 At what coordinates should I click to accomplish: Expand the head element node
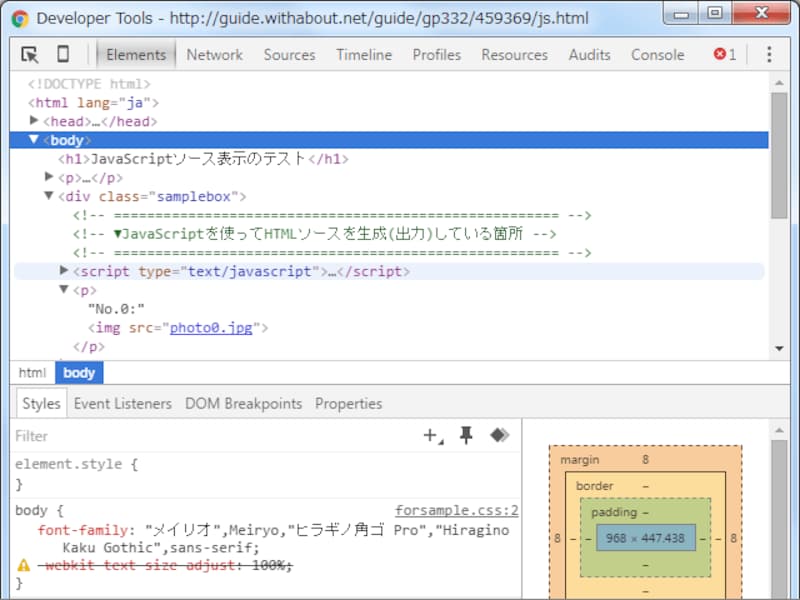(x=34, y=120)
